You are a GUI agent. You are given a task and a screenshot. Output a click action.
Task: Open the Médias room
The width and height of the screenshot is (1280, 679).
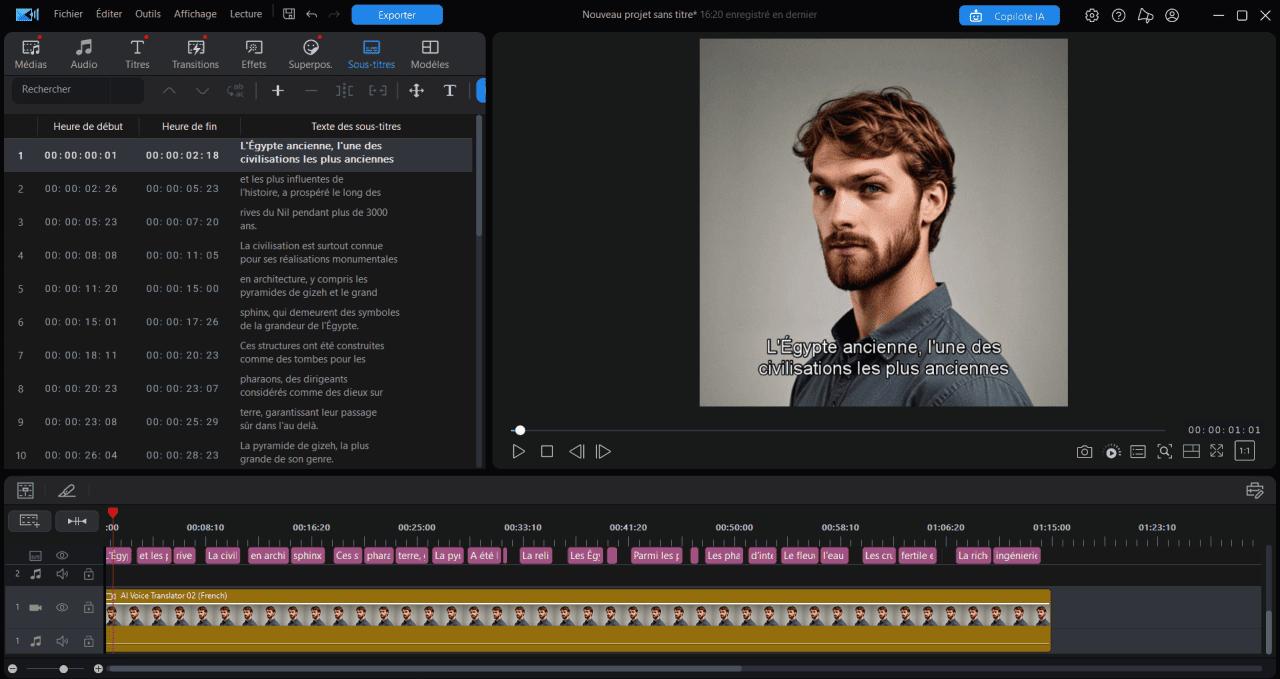tap(31, 54)
